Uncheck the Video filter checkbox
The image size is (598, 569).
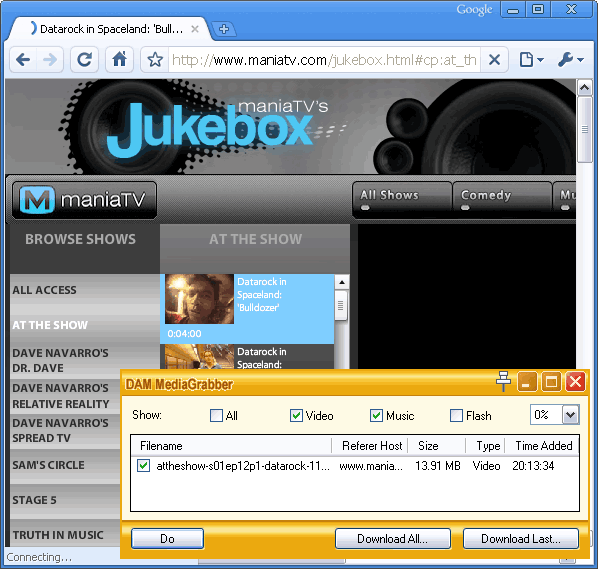tap(296, 415)
